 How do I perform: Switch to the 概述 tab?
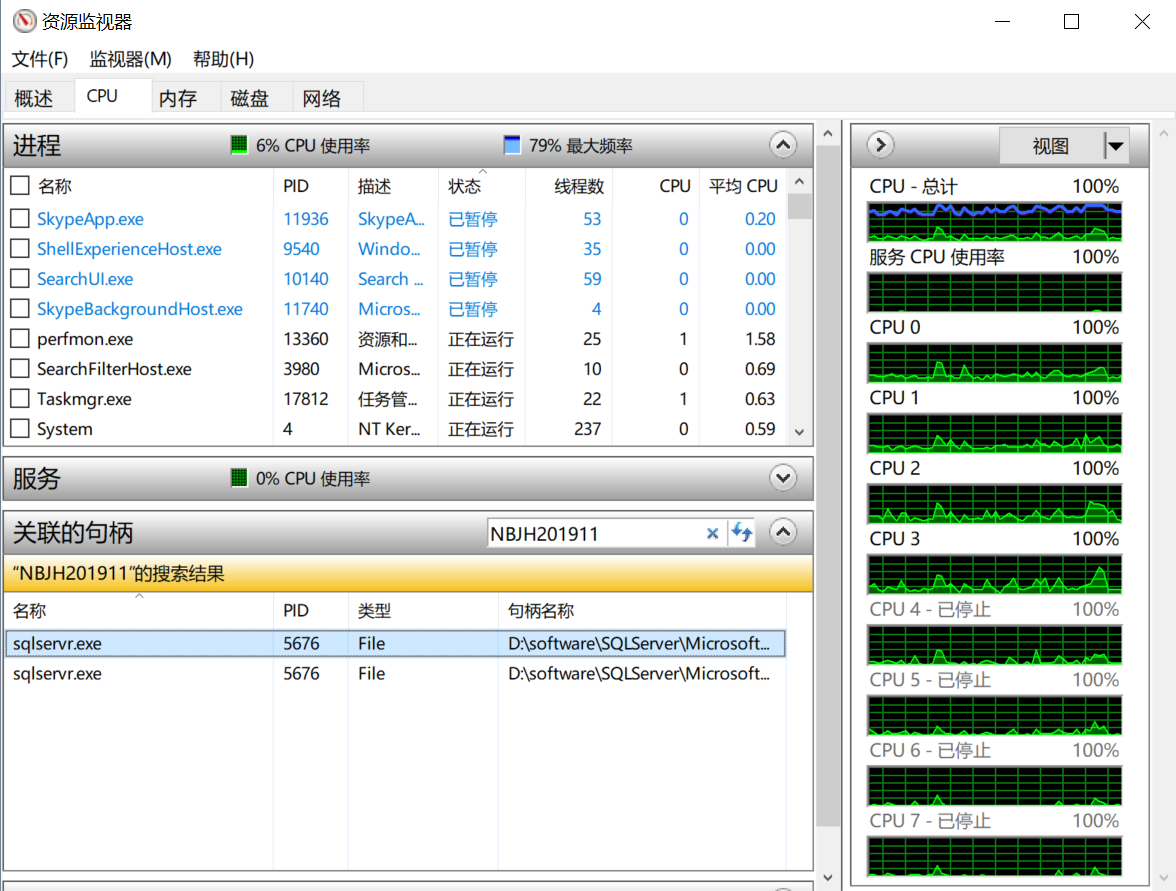point(34,98)
